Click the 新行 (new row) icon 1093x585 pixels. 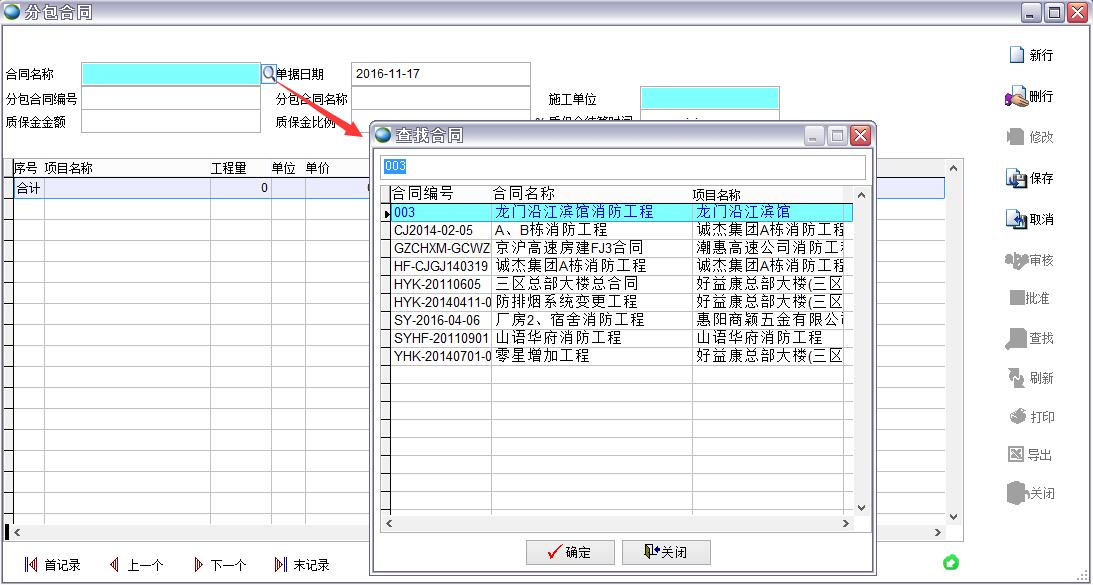(1017, 55)
